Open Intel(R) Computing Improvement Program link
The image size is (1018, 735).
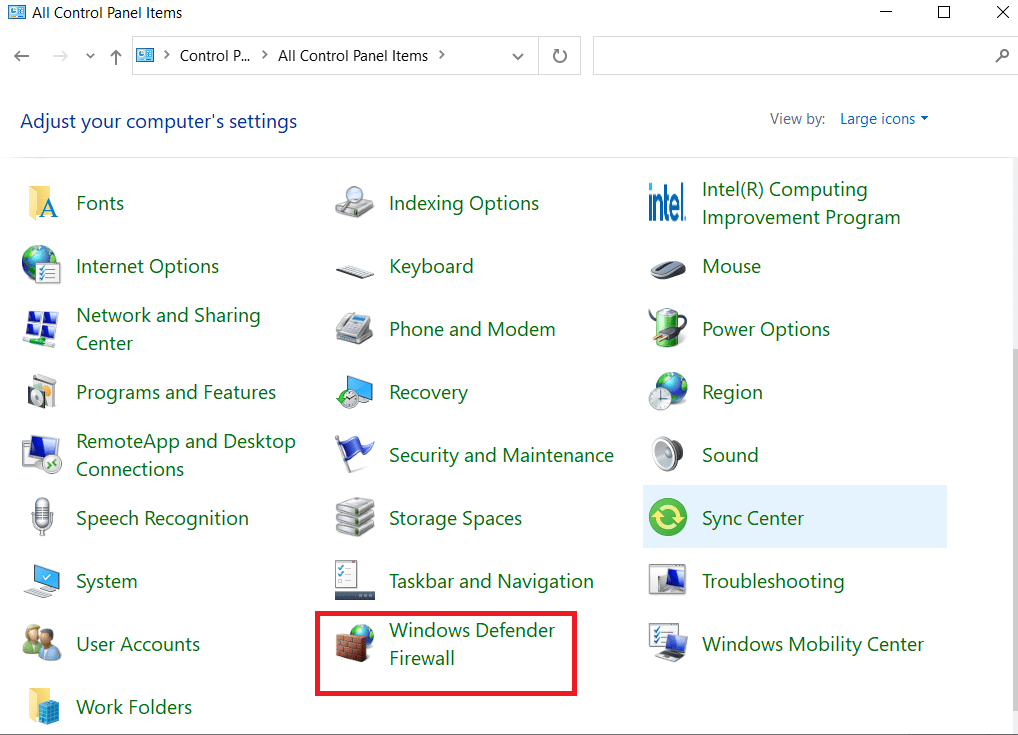point(801,203)
